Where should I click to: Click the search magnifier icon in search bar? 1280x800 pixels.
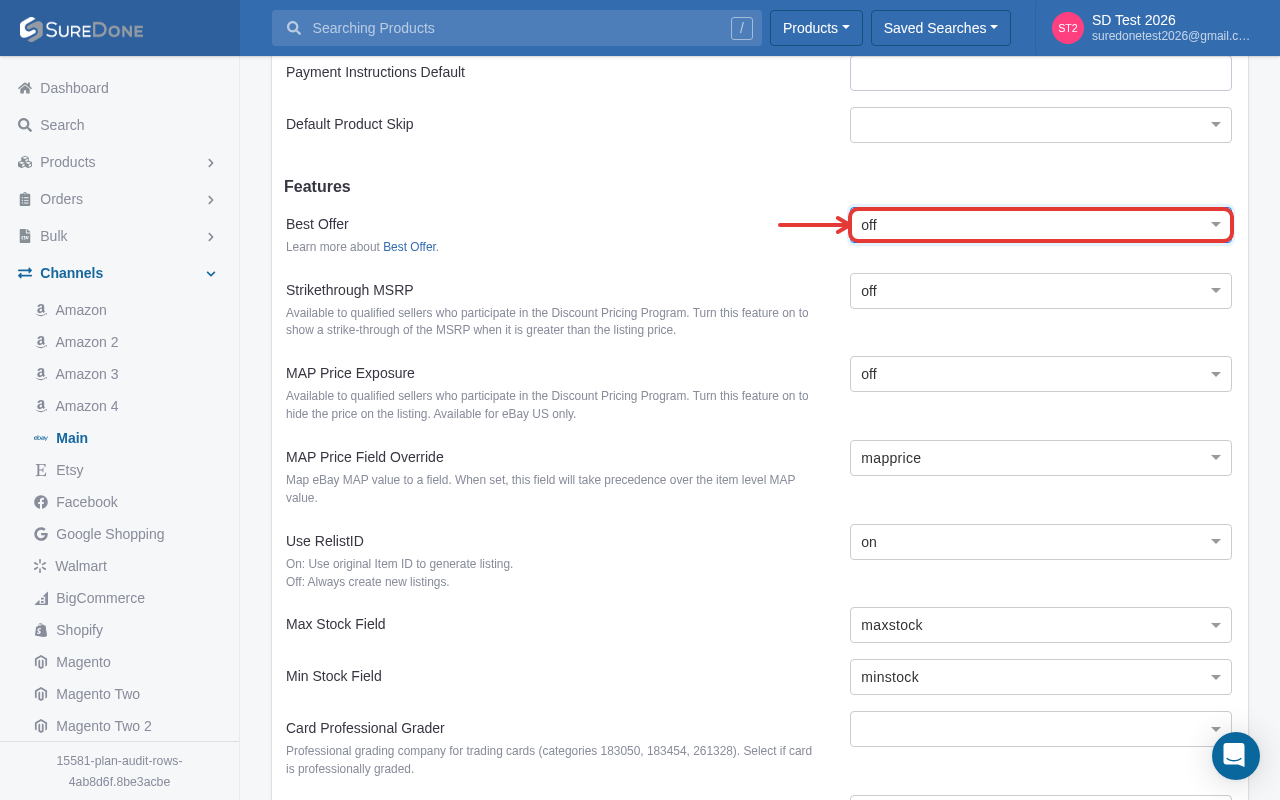[294, 28]
